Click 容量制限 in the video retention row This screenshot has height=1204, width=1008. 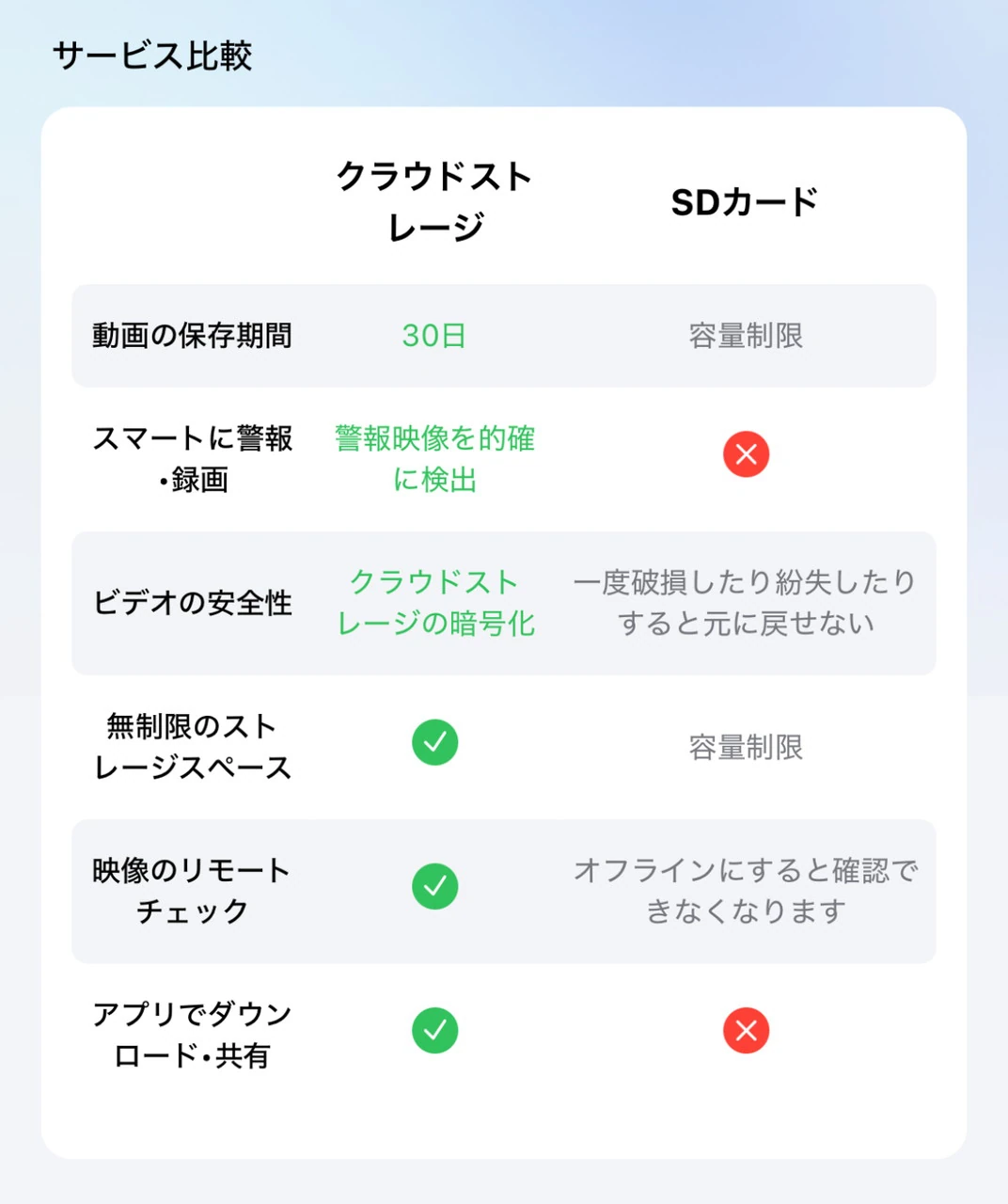tap(746, 336)
